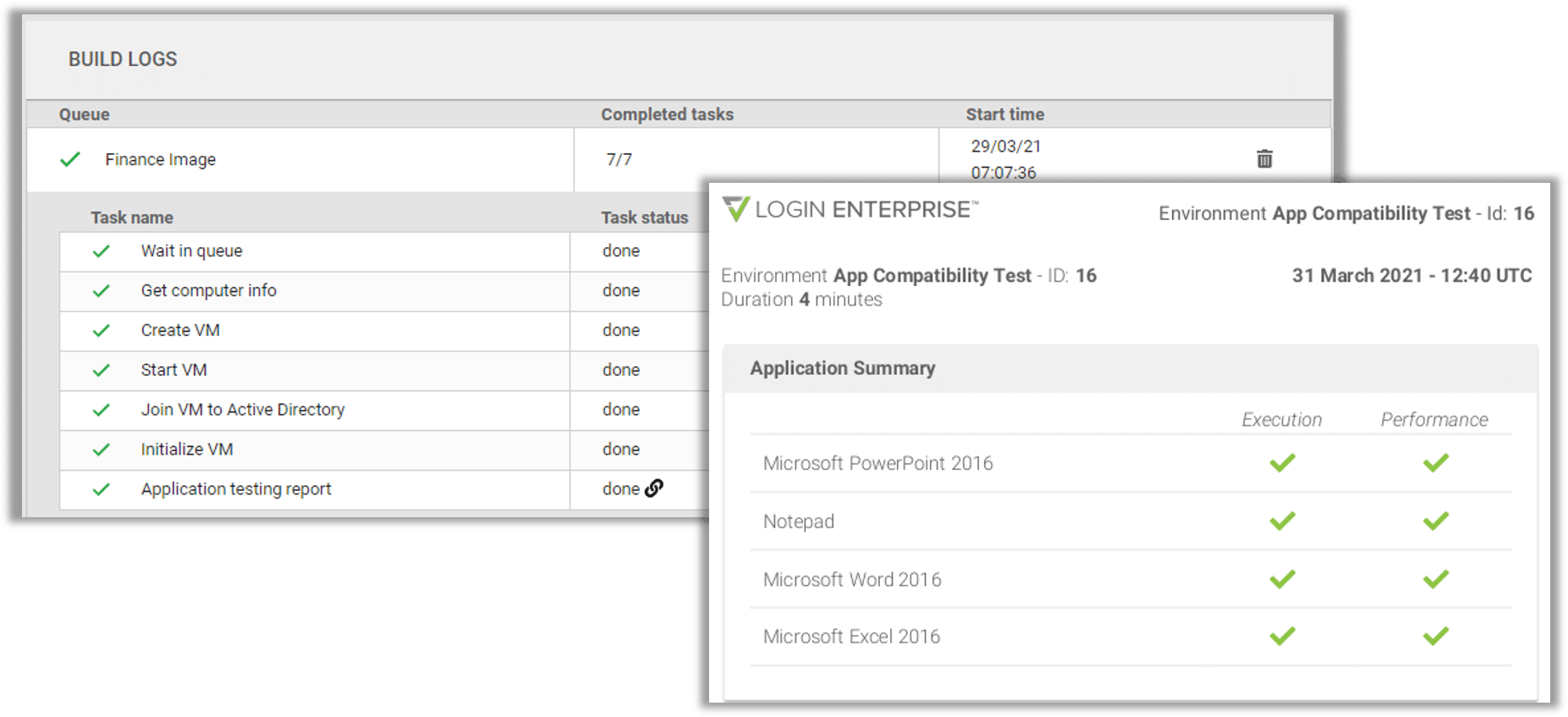The height and width of the screenshot is (717, 1568).
Task: Click Notepad Performance checkmark
Action: (1436, 521)
